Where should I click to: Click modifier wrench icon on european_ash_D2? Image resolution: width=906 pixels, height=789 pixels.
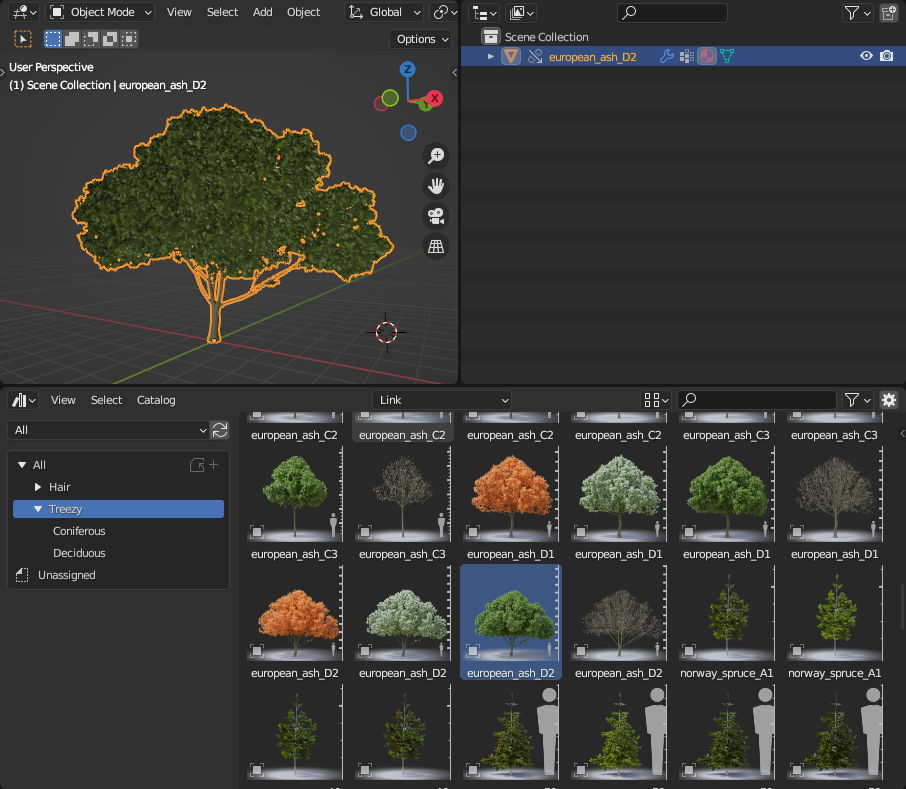[x=667, y=57]
